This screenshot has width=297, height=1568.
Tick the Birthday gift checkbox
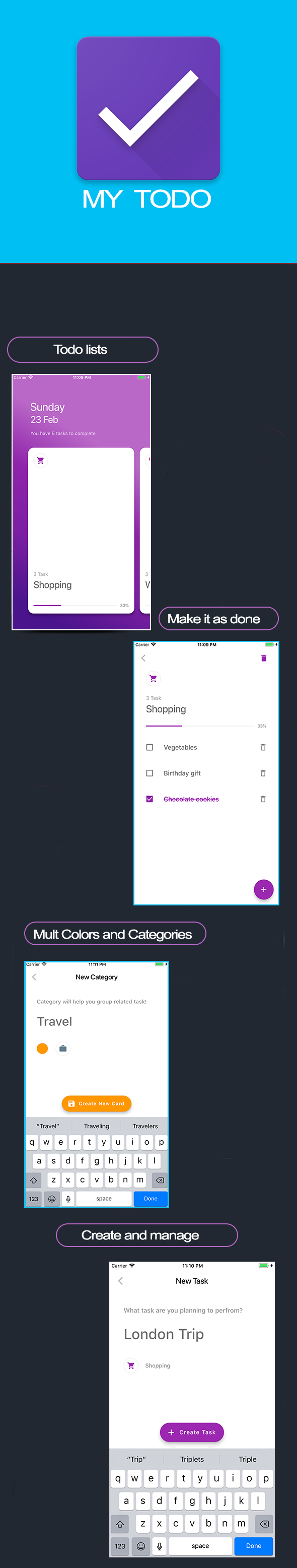click(x=150, y=773)
